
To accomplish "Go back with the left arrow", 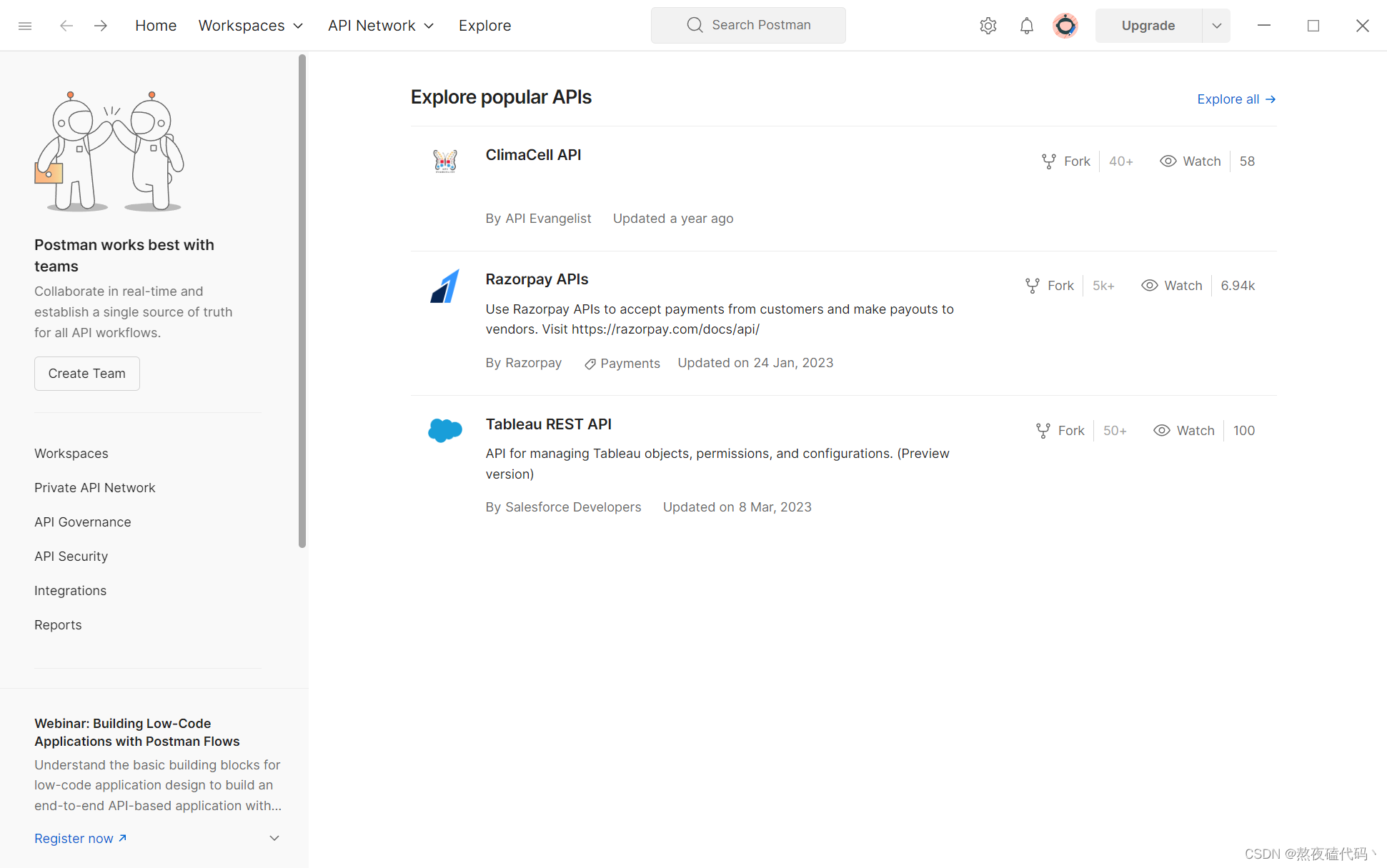I will [66, 26].
